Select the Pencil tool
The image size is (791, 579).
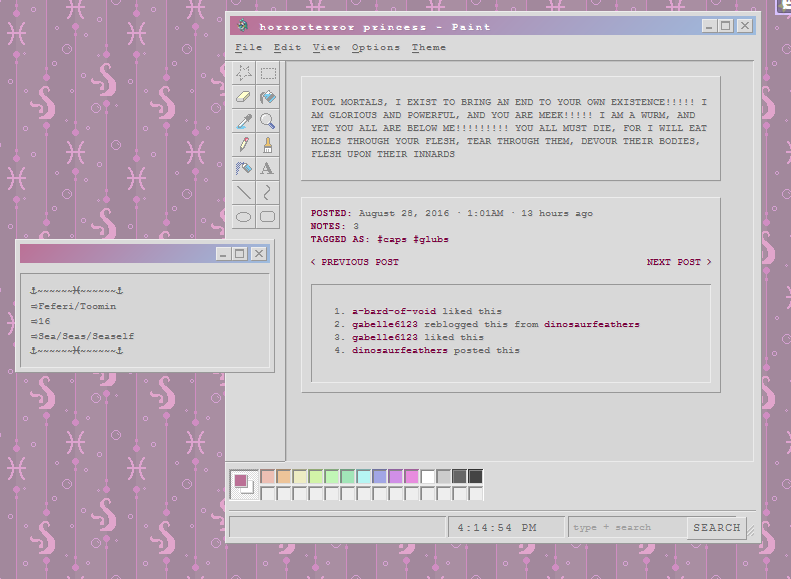click(x=244, y=145)
